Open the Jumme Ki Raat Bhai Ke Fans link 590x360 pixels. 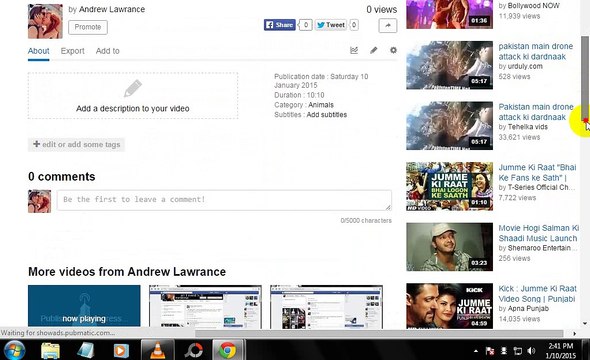[x=537, y=173]
